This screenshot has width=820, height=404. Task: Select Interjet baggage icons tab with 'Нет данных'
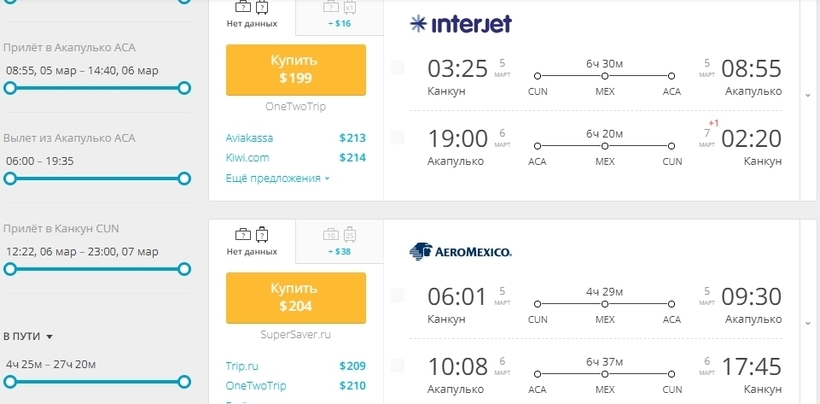coord(252,15)
